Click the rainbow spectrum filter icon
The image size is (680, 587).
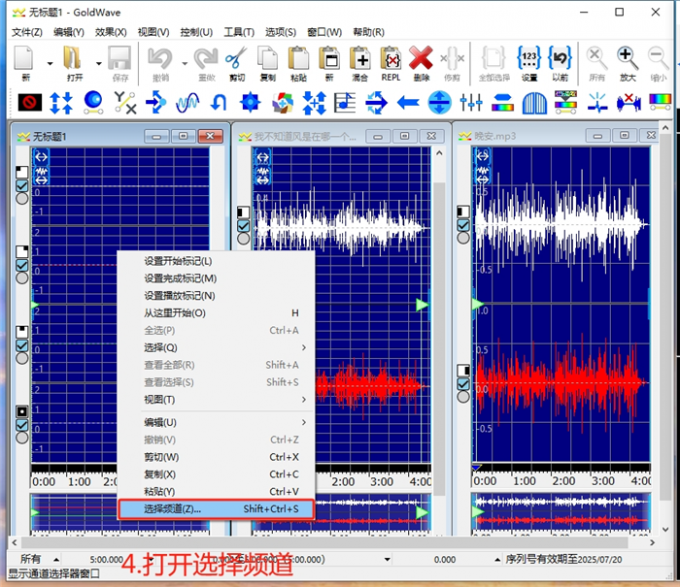pyautogui.click(x=660, y=102)
